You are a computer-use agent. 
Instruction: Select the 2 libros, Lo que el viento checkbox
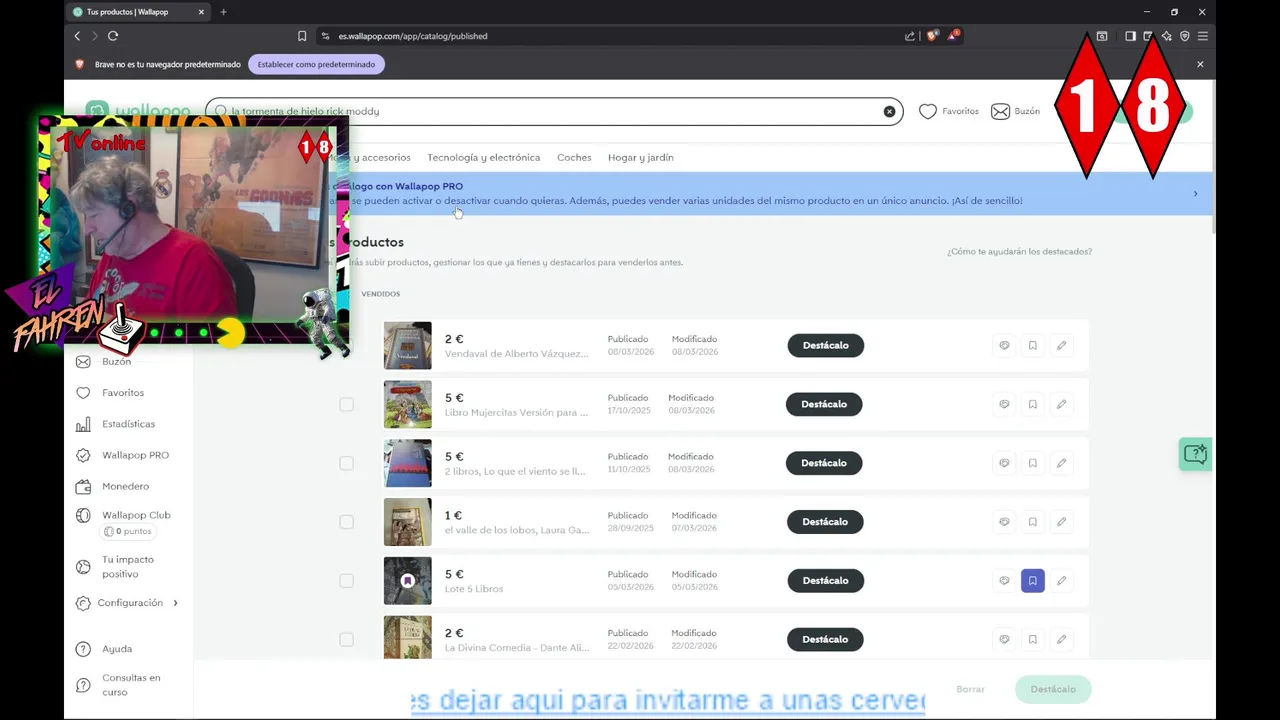tap(346, 463)
